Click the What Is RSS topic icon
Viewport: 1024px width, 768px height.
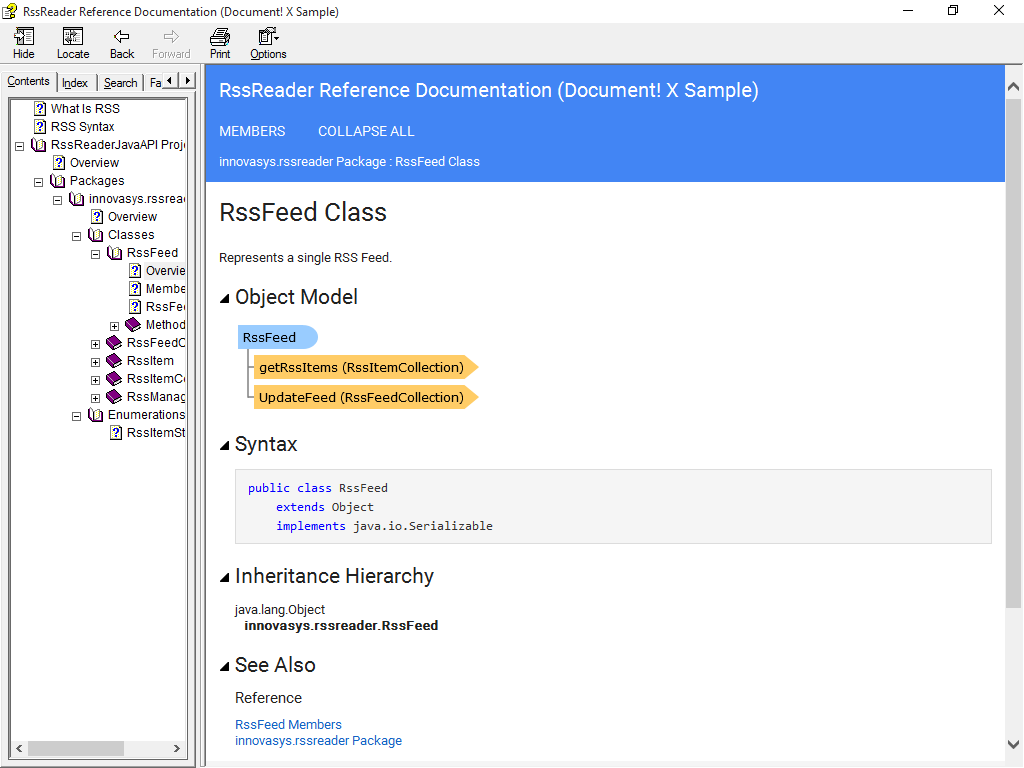pos(40,108)
